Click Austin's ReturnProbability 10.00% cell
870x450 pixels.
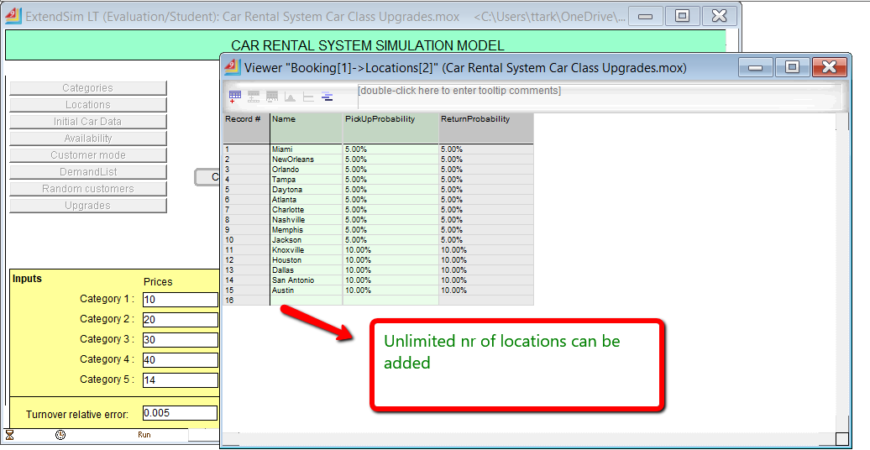pyautogui.click(x=486, y=290)
